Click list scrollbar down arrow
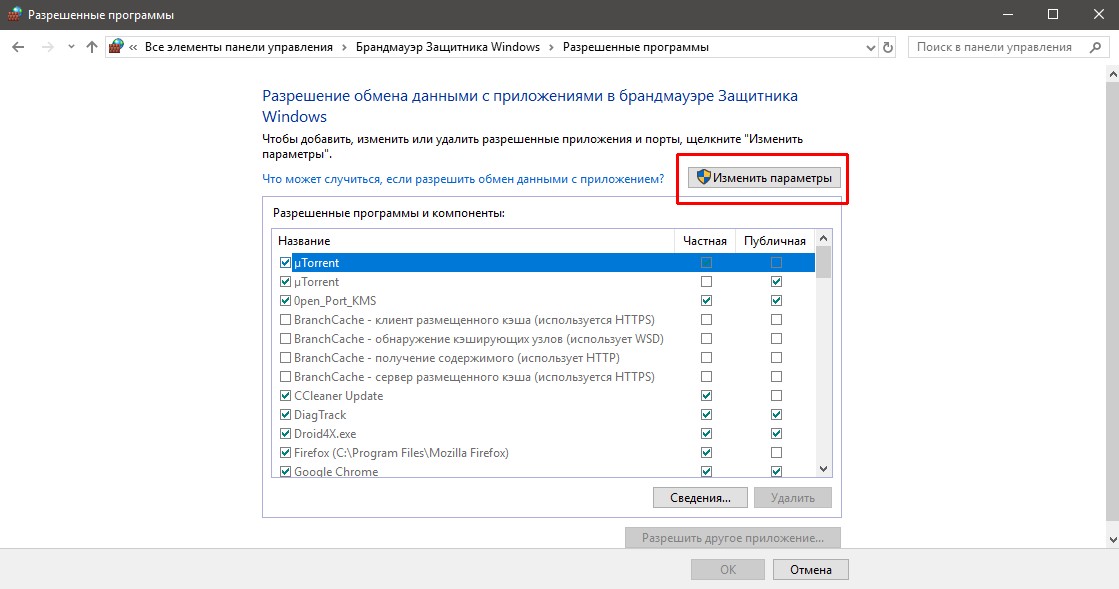The width and height of the screenshot is (1119, 589). (824, 469)
